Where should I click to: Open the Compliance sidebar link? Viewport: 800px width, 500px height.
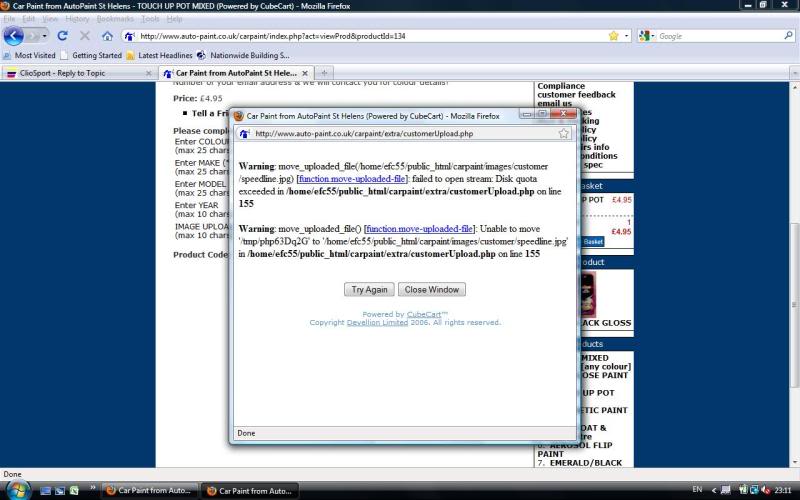click(561, 86)
